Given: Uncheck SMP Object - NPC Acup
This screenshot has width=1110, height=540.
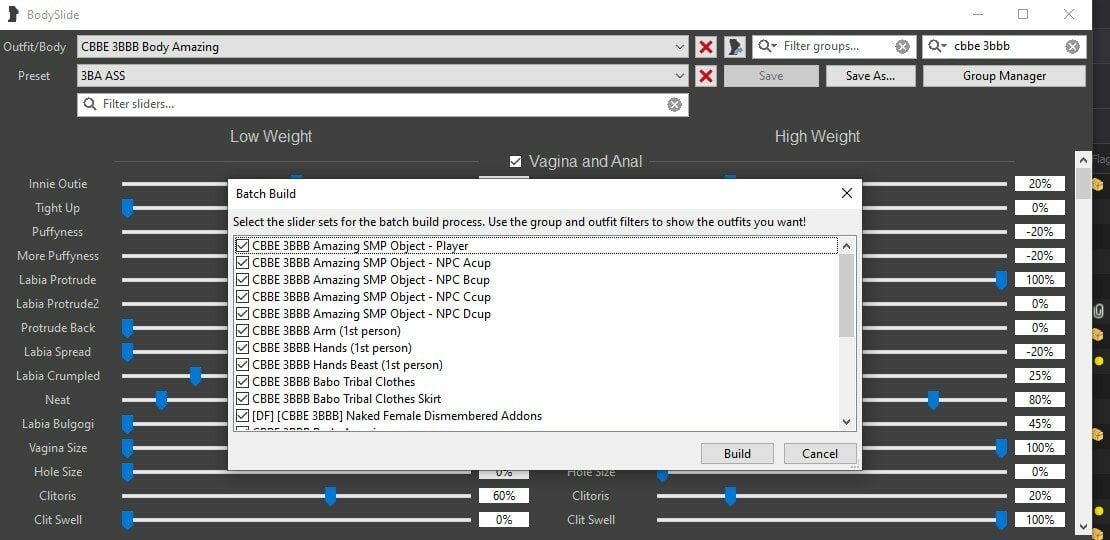Looking at the screenshot, I should coord(243,263).
